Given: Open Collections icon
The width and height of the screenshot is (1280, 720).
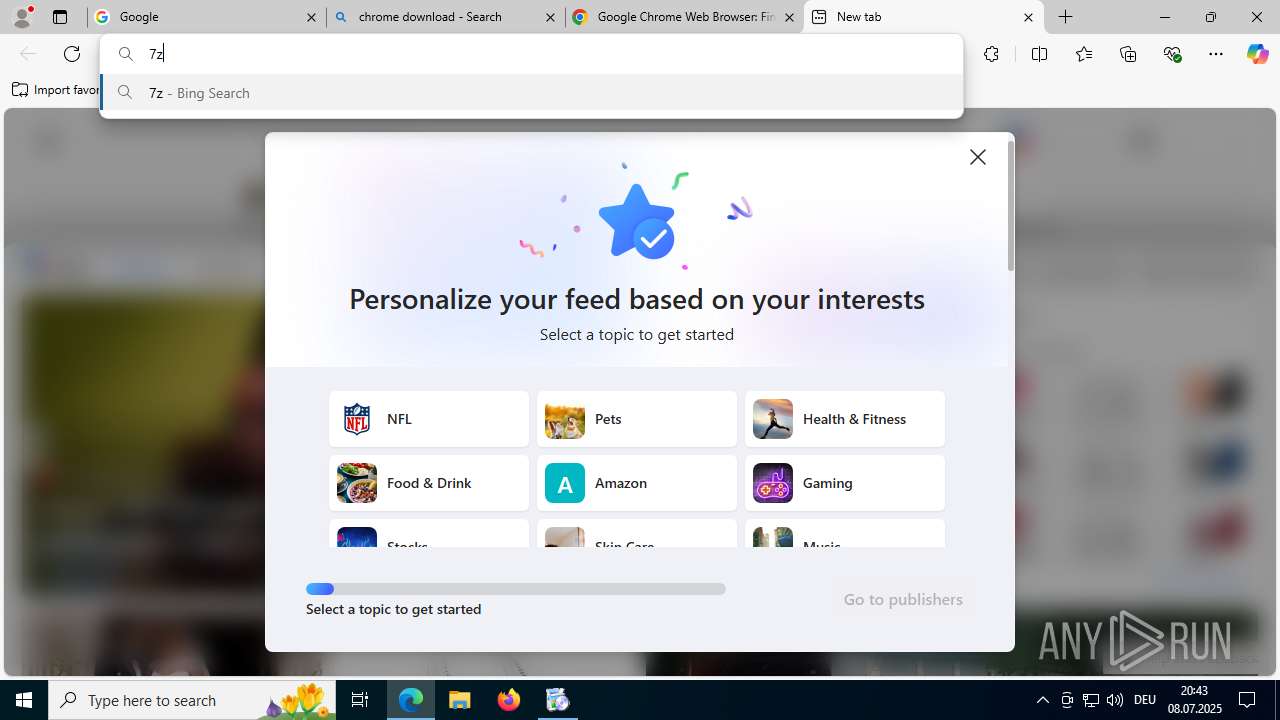Looking at the screenshot, I should coord(1128,54).
